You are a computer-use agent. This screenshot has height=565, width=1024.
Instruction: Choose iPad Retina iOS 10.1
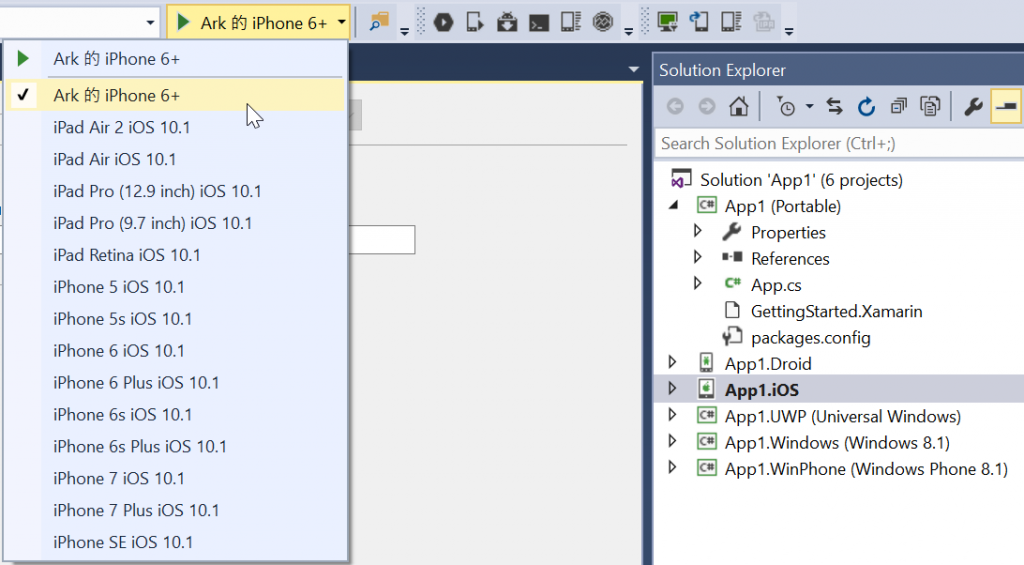[176, 255]
